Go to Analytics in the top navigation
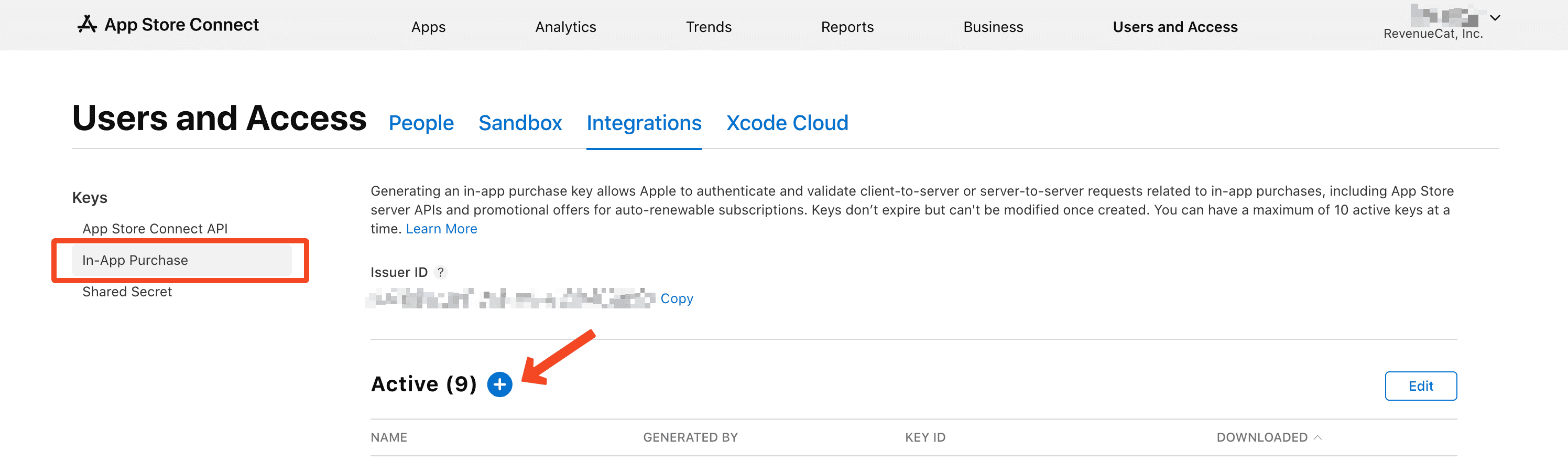Viewport: 1568px width, 471px height. click(565, 27)
